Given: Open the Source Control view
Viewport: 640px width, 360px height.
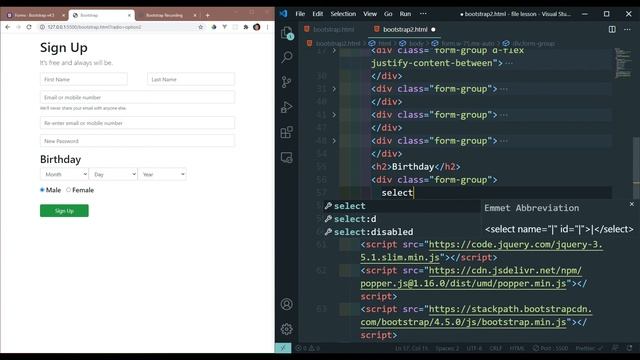Looking at the screenshot, I should pos(287,82).
